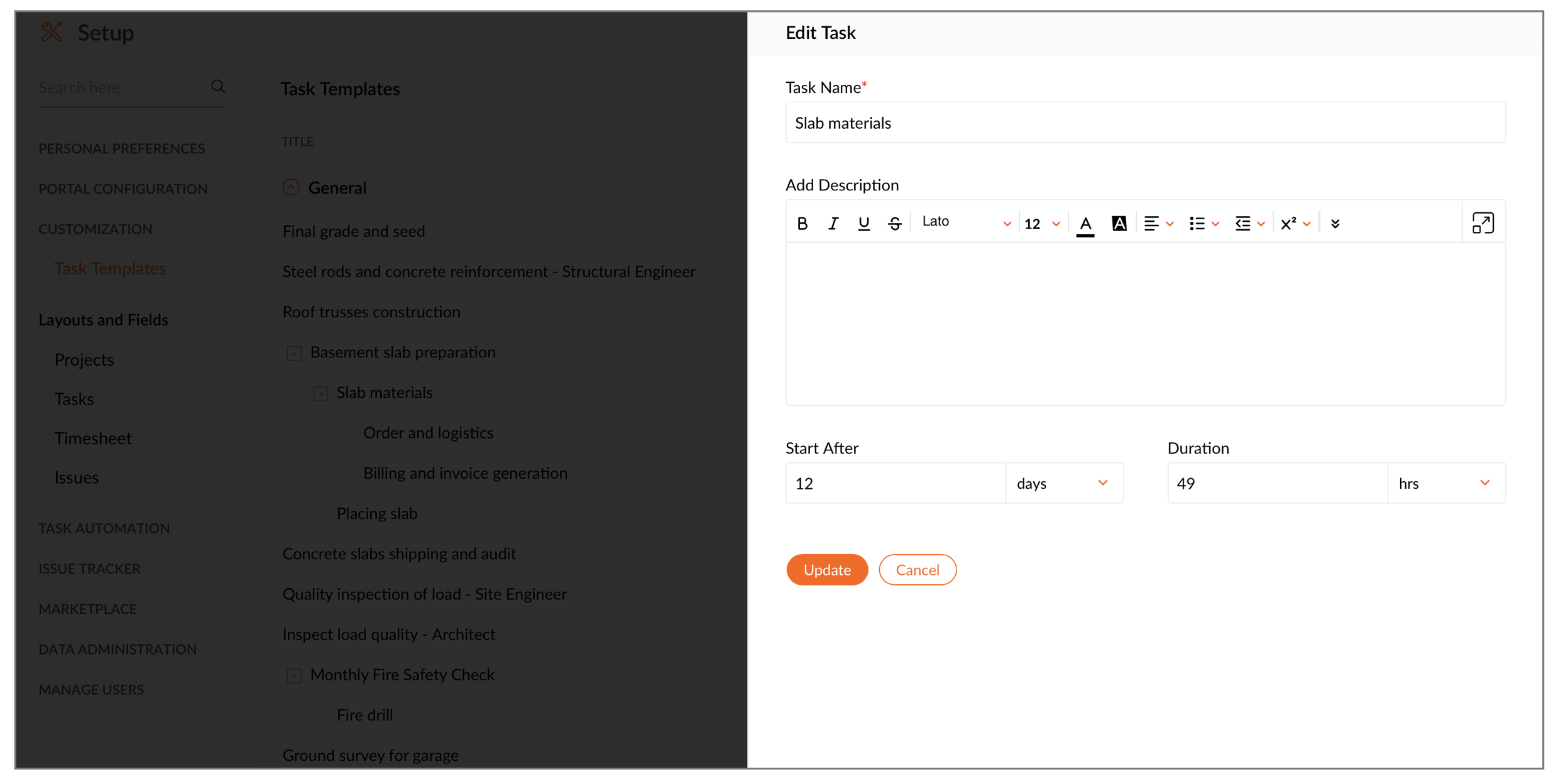The image size is (1556, 784).
Task: Pick a text font color
Action: 1085,224
